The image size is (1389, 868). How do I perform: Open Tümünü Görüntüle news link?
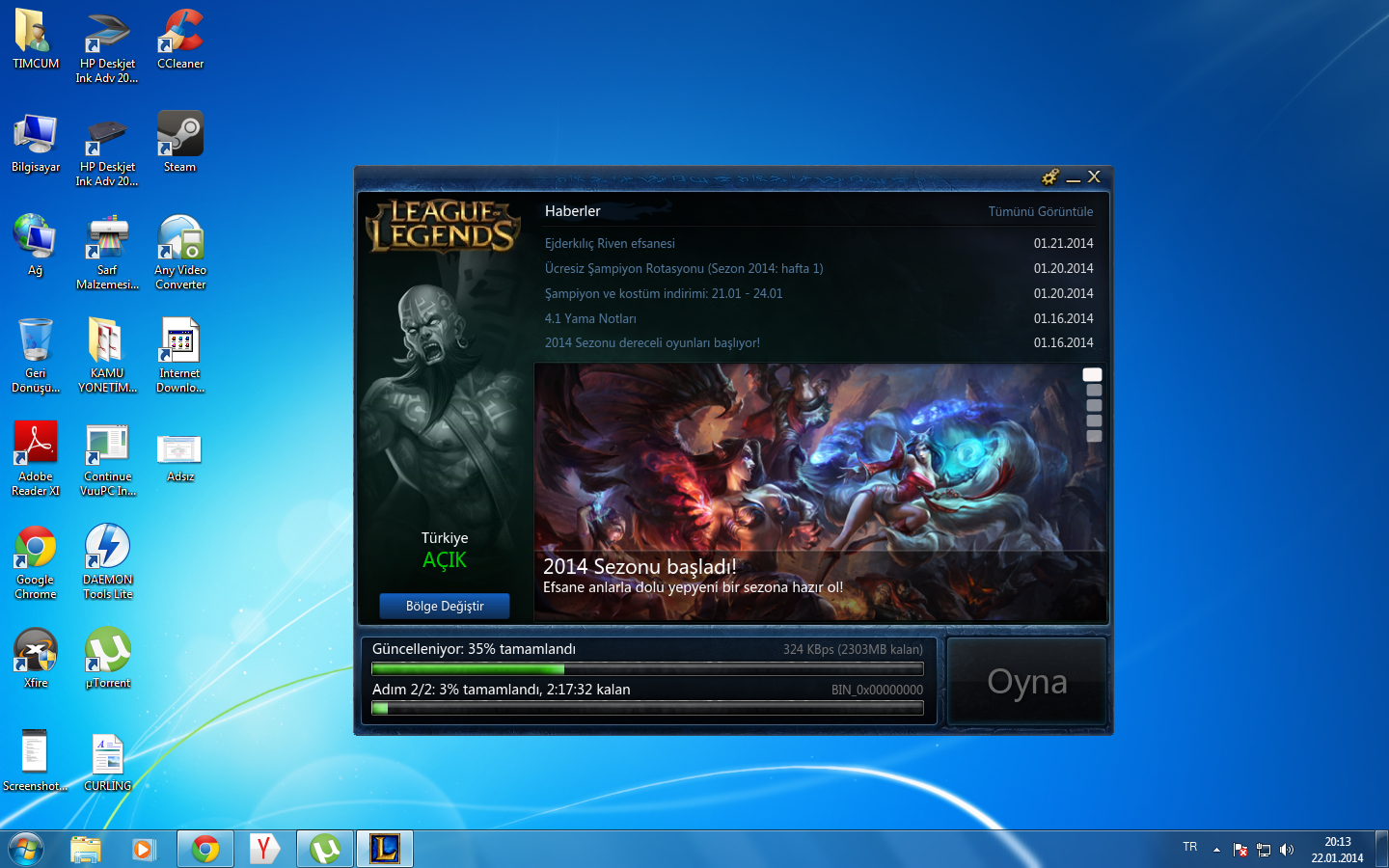click(1040, 211)
